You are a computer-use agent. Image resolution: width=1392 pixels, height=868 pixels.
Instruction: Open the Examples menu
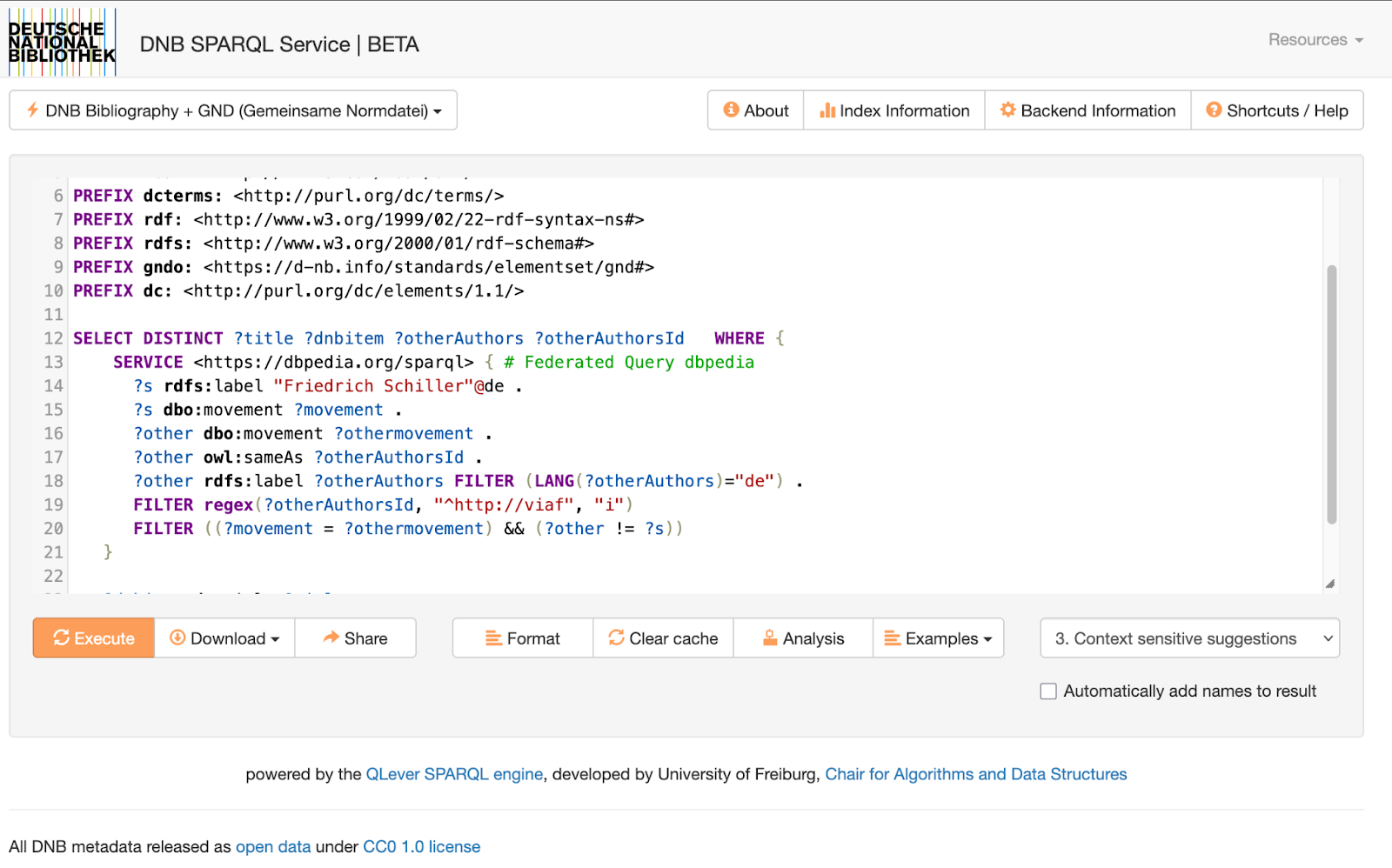[938, 638]
